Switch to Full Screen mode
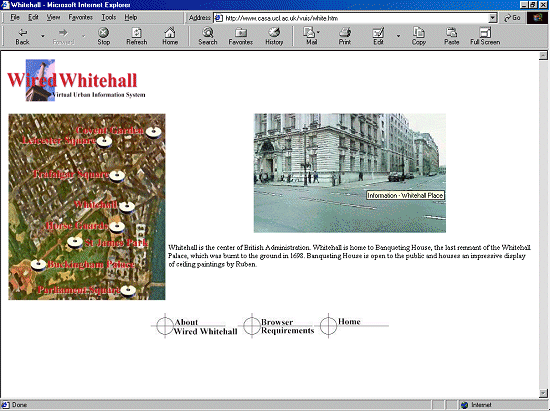This screenshot has width=550, height=411. pos(485,36)
